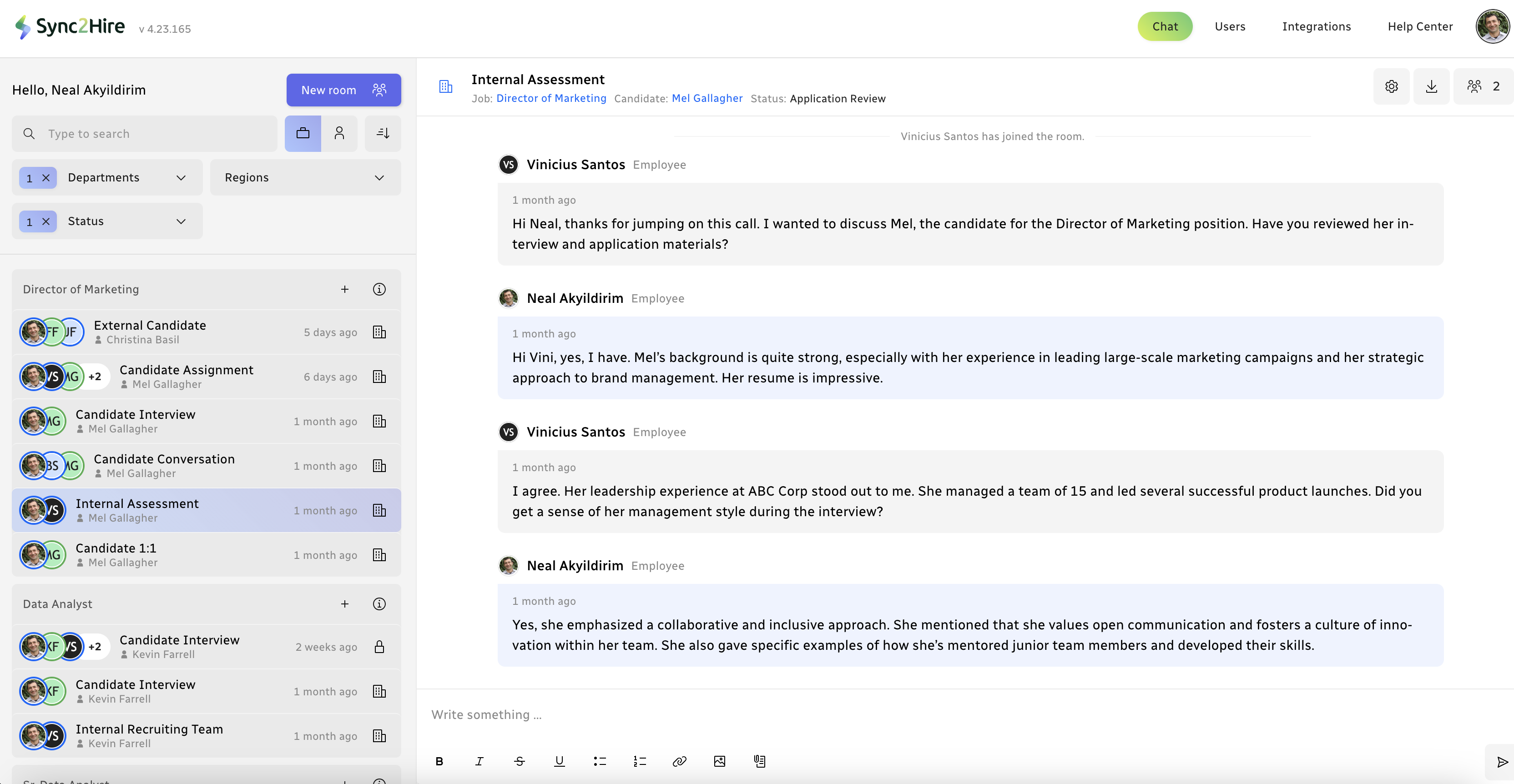Click the room settings gear icon
The width and height of the screenshot is (1514, 784).
[1391, 86]
